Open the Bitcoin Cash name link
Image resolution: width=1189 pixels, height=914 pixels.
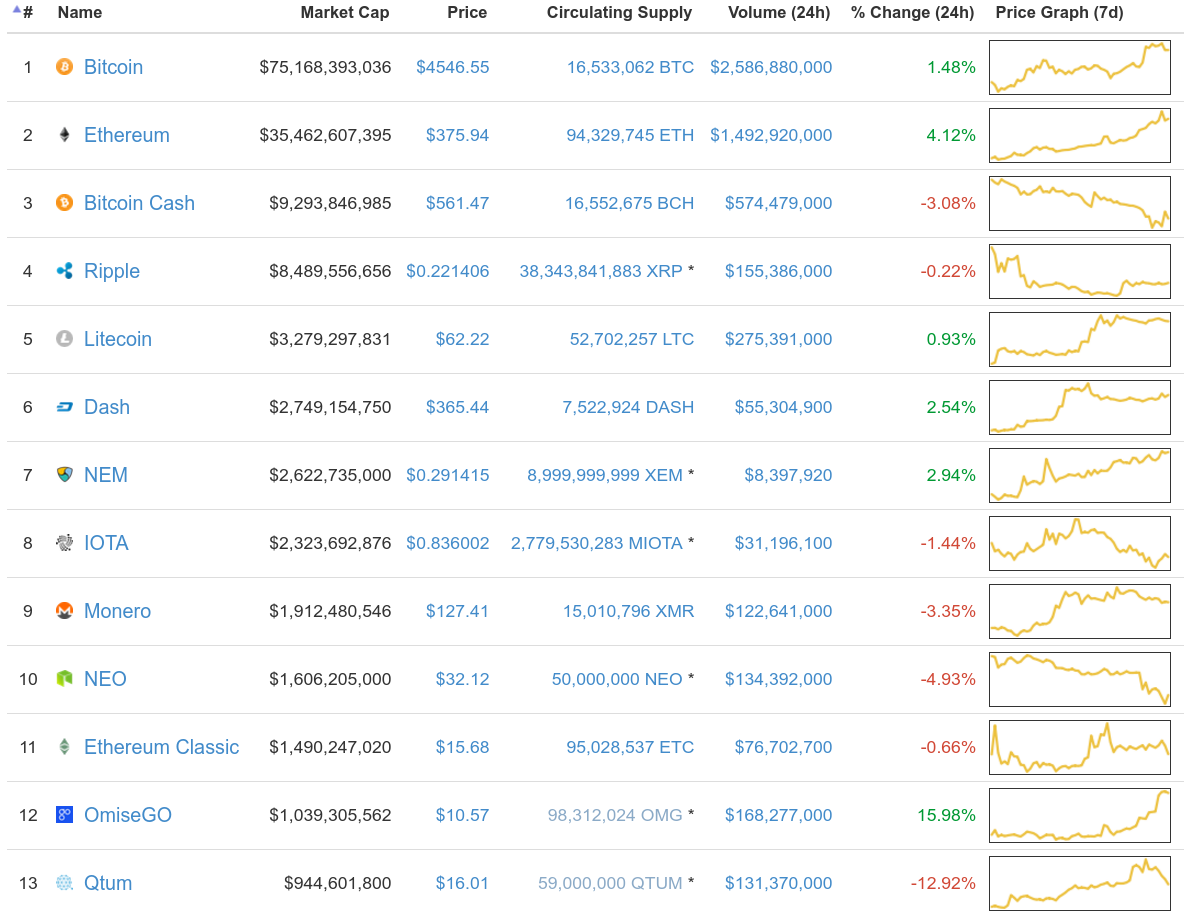pos(139,203)
